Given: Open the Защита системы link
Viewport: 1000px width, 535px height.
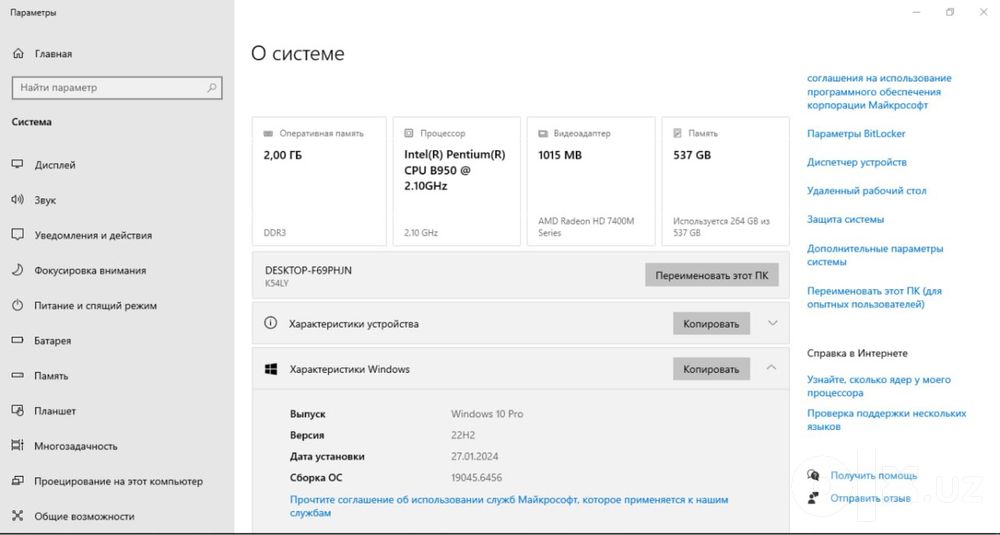Looking at the screenshot, I should click(x=845, y=219).
